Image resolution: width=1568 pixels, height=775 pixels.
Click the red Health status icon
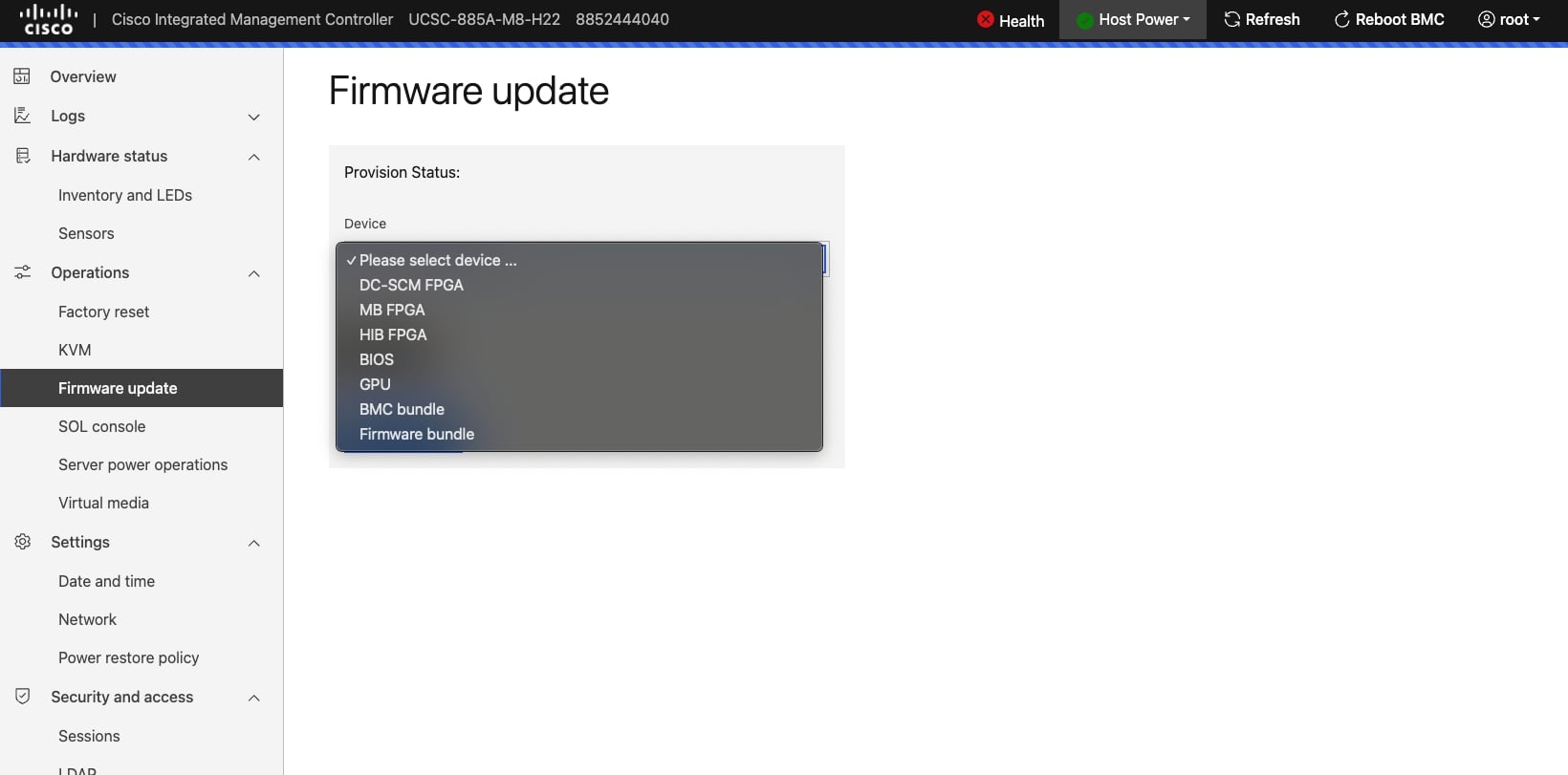pos(986,19)
